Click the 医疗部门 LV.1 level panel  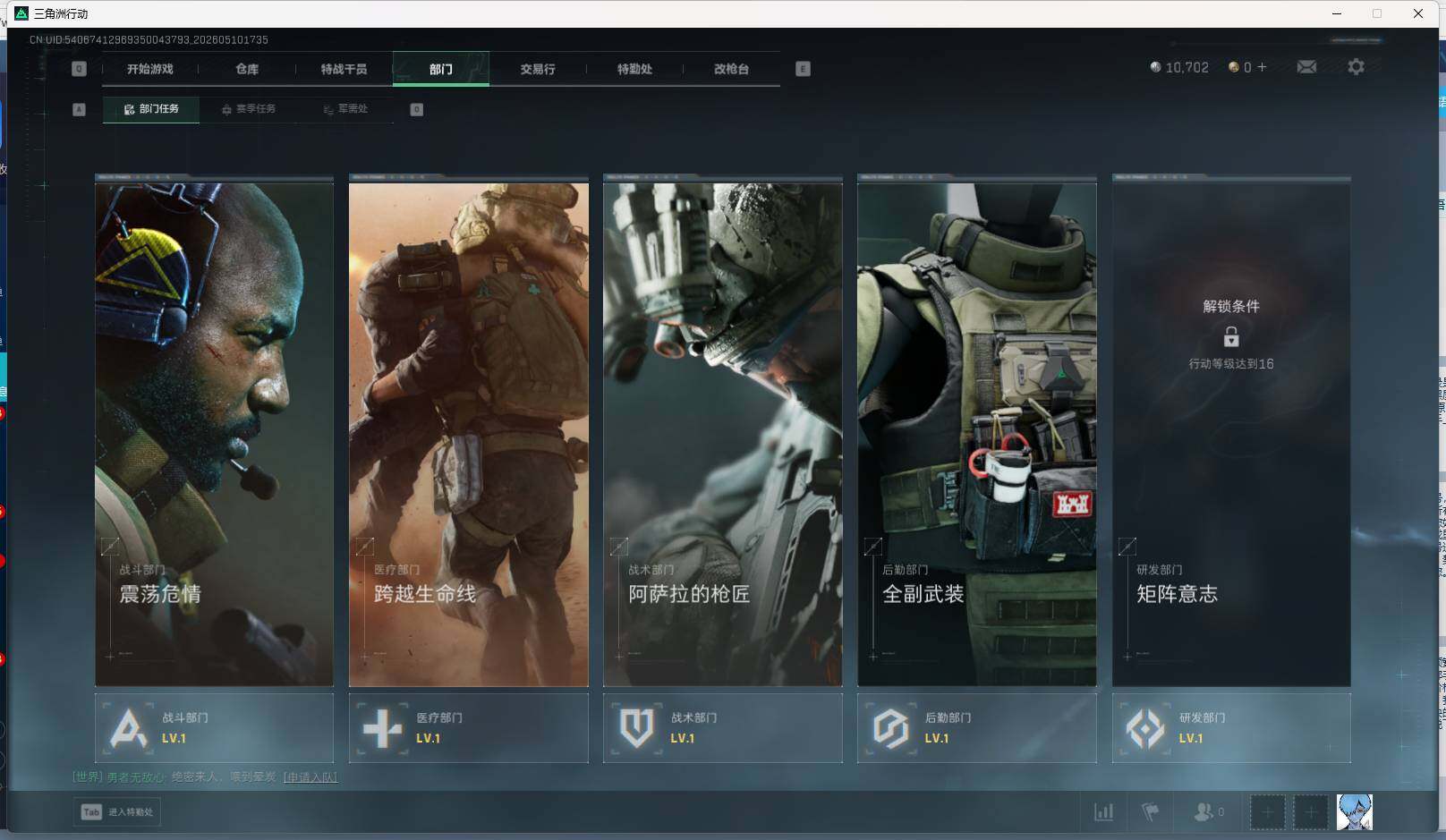coord(469,728)
